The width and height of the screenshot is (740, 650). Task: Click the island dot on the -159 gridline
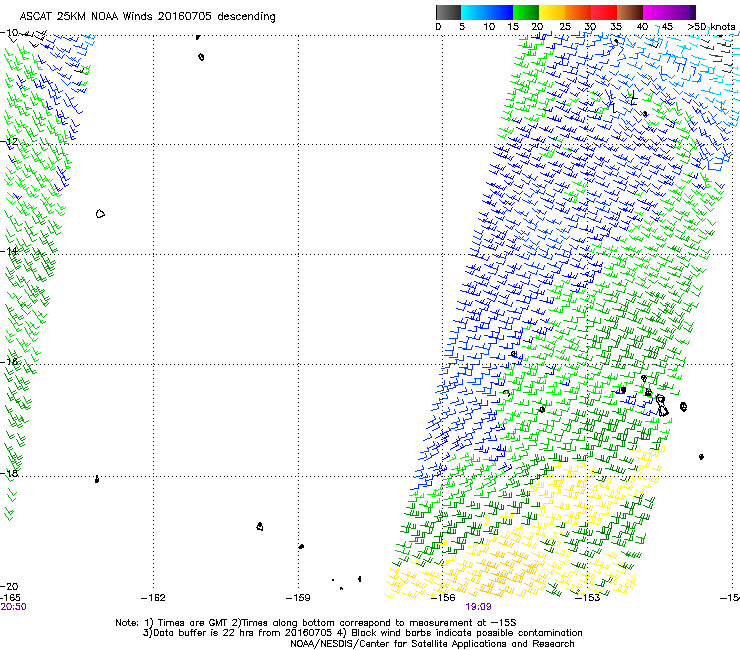coord(301,546)
